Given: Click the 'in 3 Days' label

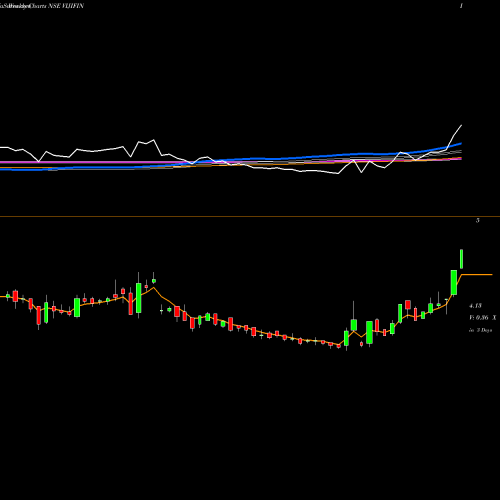Looking at the screenshot, I should pyautogui.click(x=481, y=330).
